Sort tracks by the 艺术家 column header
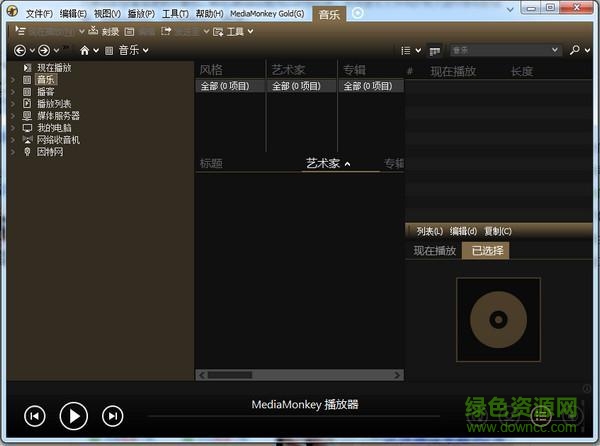The image size is (600, 446). pyautogui.click(x=324, y=163)
